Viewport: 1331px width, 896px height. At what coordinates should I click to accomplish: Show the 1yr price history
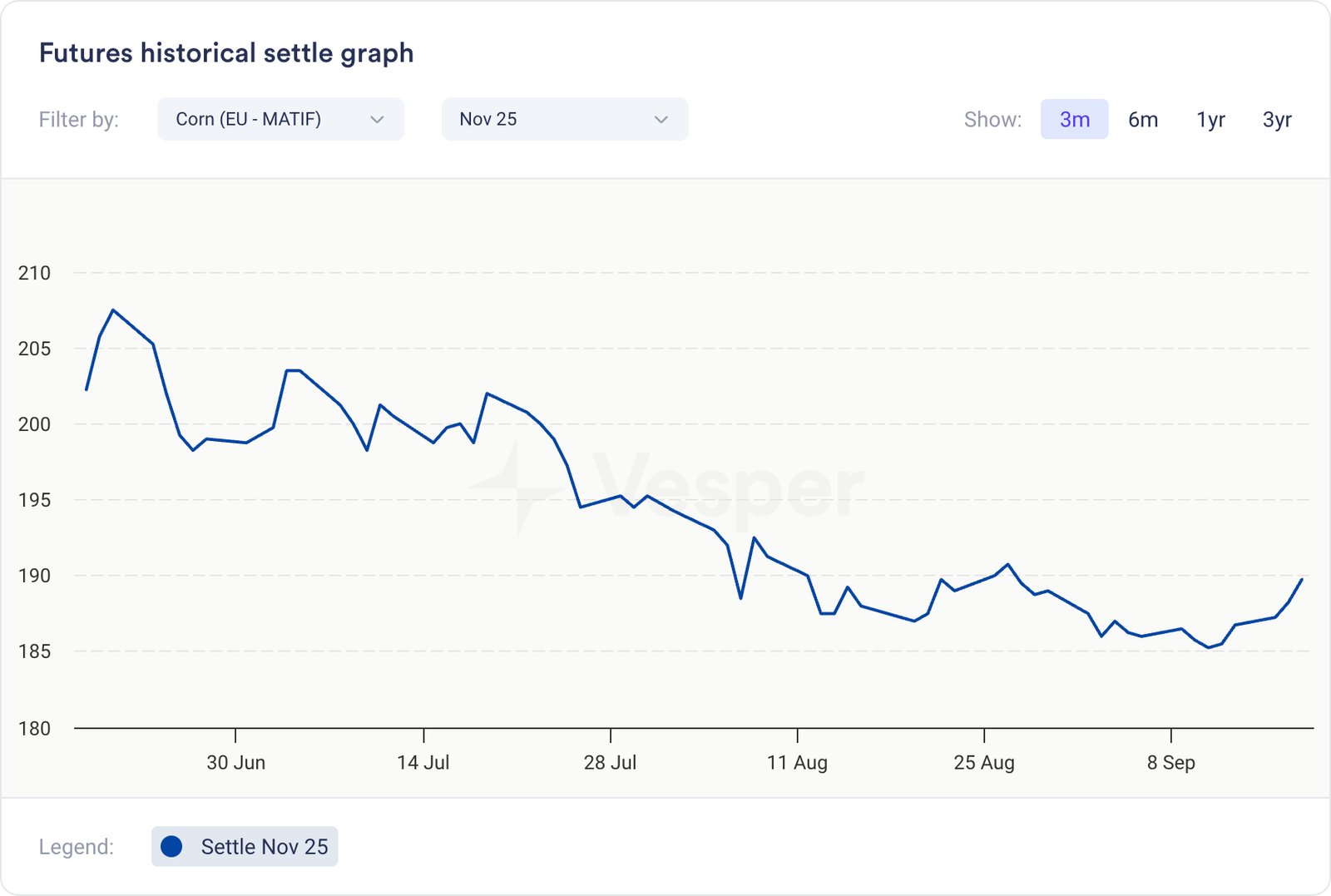[x=1210, y=120]
